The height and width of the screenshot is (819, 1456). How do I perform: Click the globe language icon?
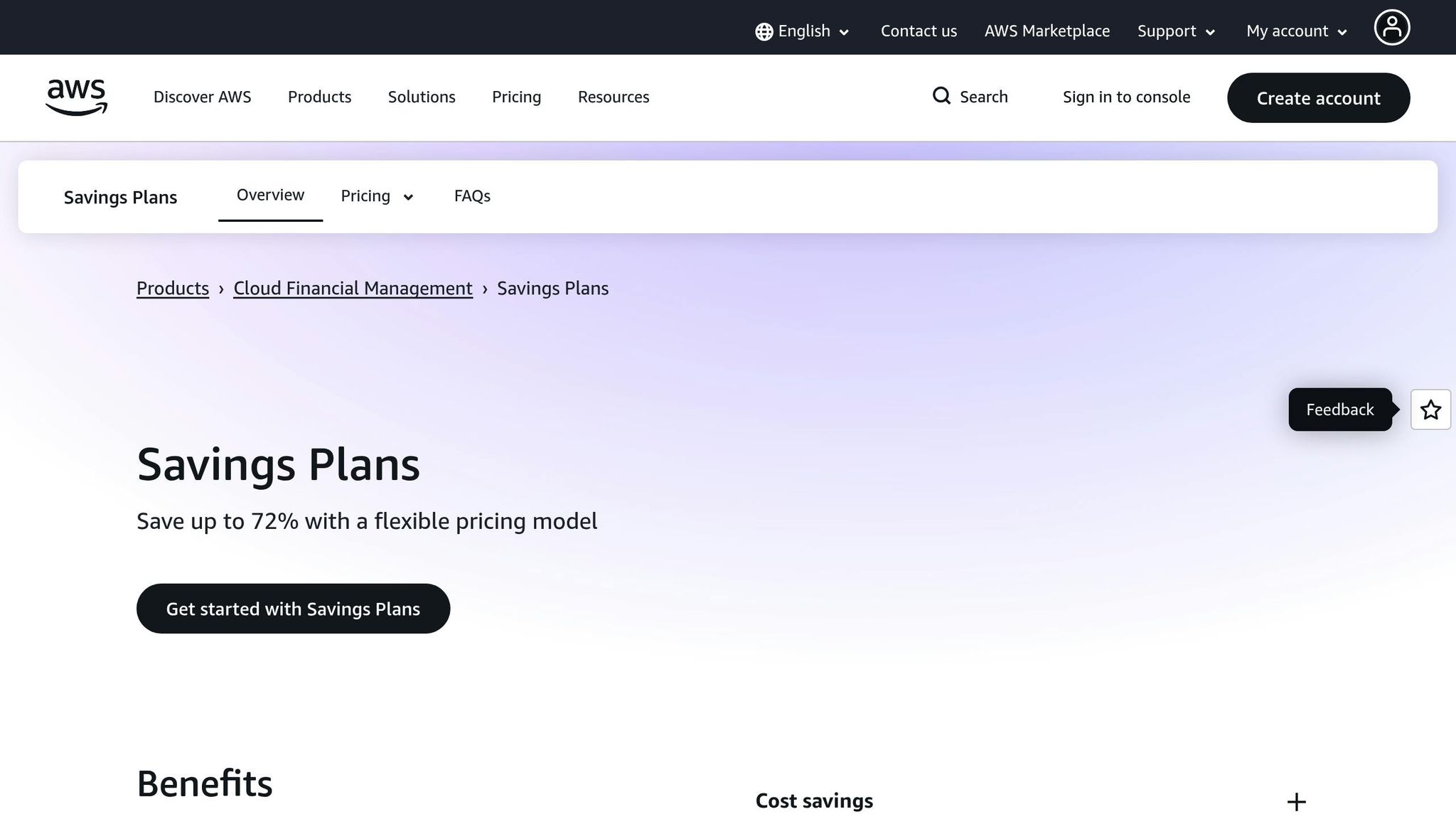(x=763, y=31)
